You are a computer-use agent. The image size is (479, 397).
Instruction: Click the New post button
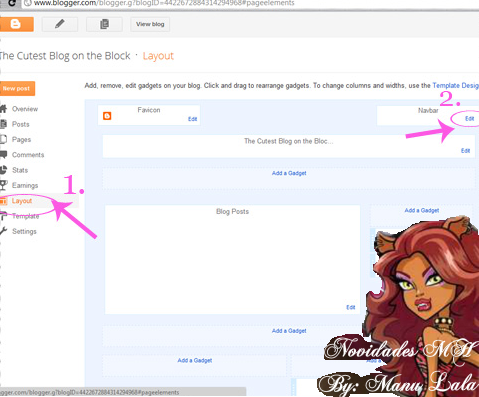(17, 89)
